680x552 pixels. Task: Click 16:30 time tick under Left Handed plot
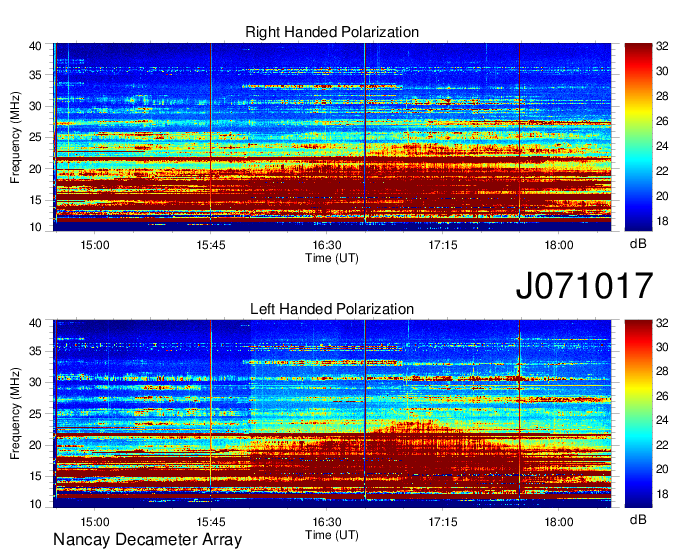(x=327, y=522)
